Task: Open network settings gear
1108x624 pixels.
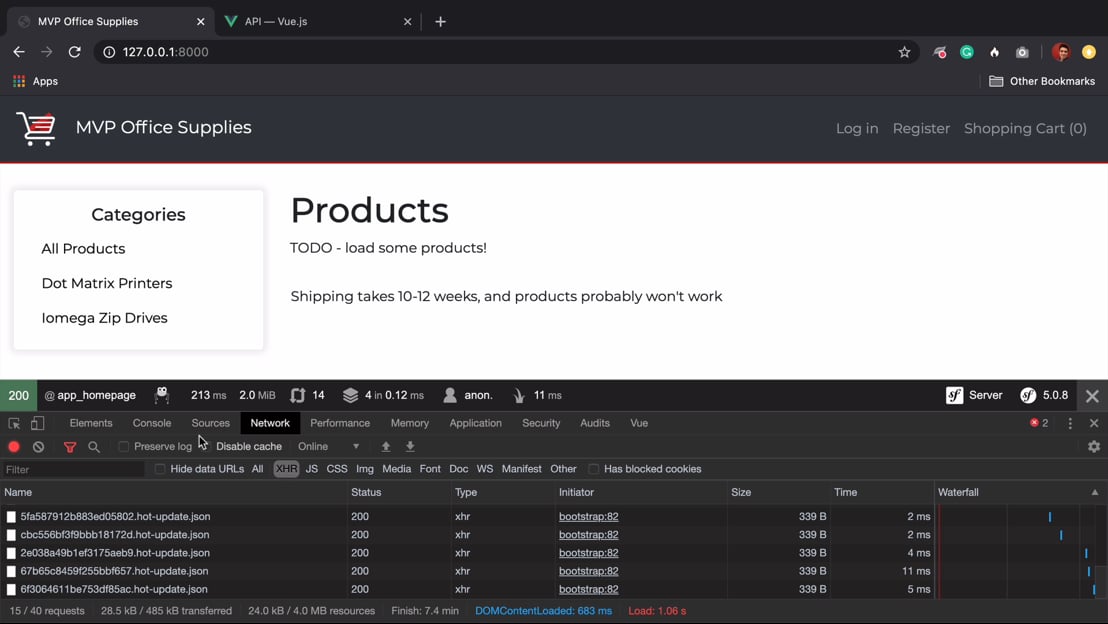Action: coord(1094,447)
